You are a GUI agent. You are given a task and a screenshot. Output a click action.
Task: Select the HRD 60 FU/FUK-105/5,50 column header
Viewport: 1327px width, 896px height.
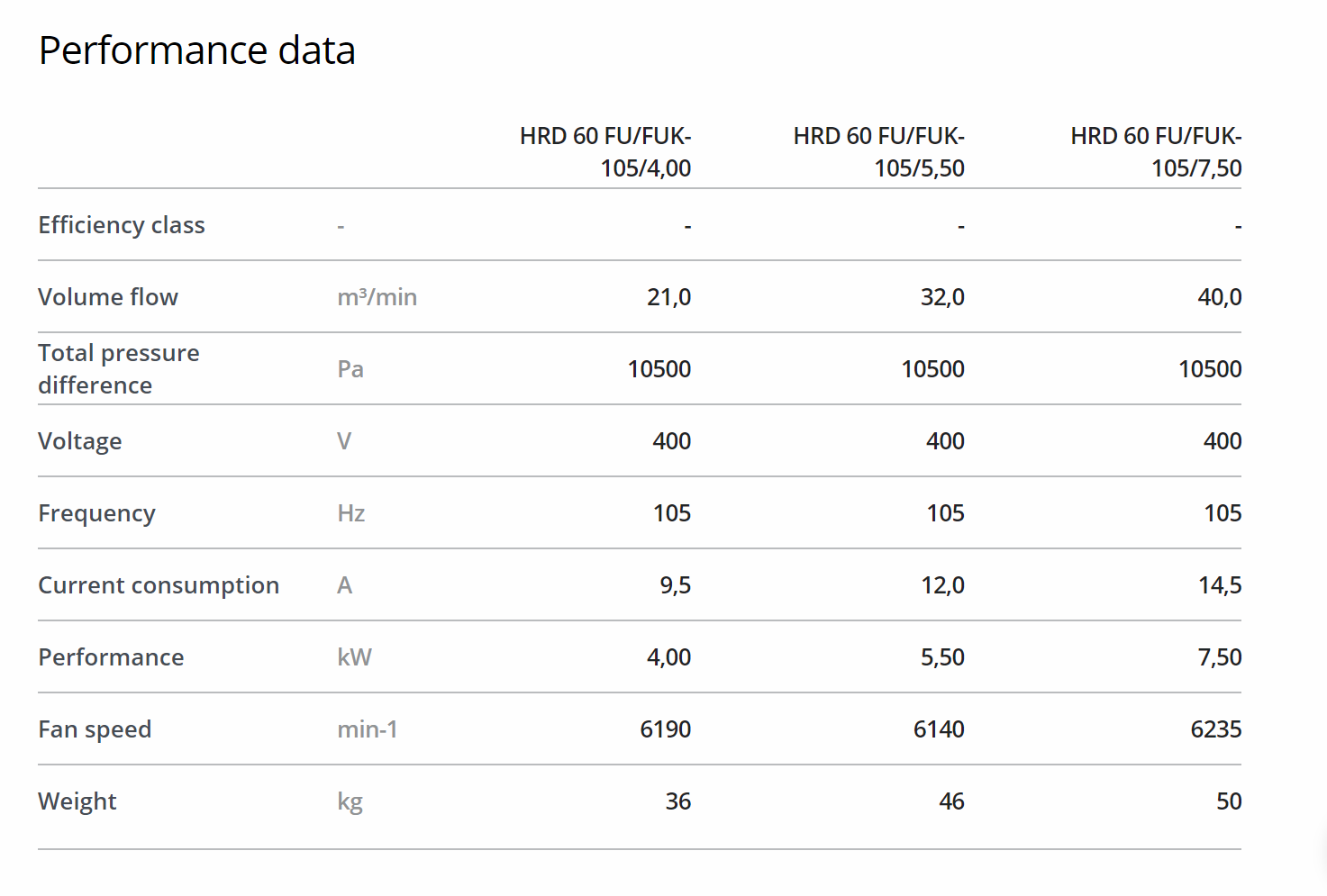[878, 152]
